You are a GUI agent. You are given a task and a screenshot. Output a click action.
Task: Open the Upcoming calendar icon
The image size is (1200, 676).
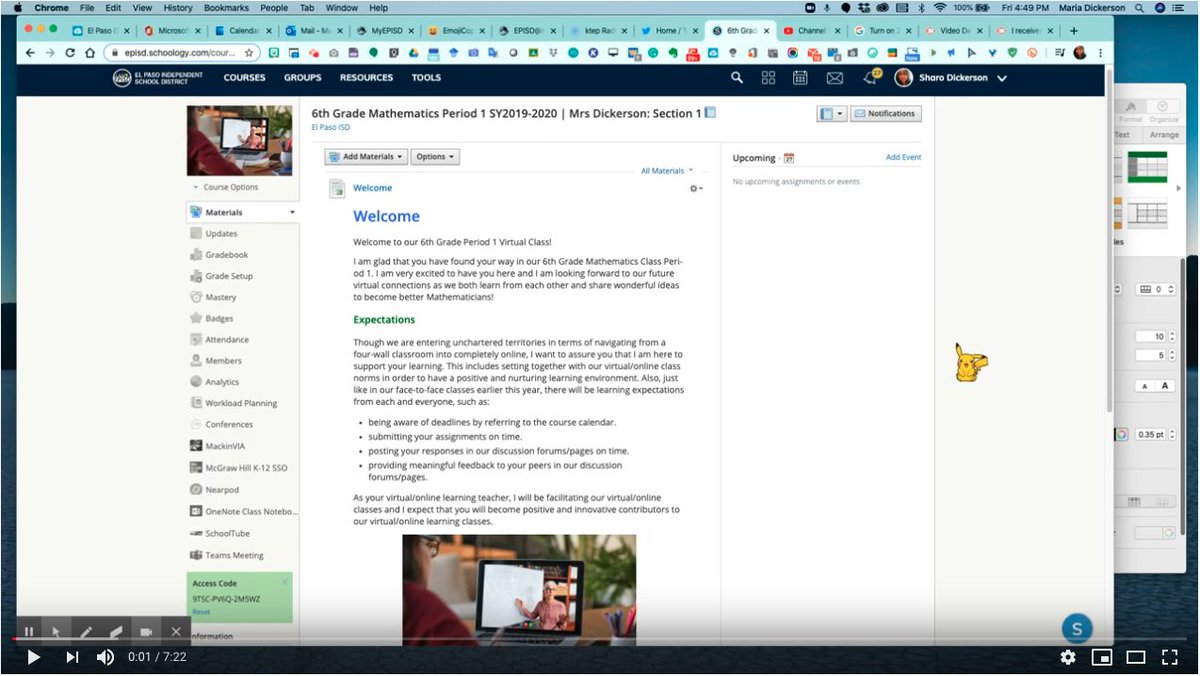point(789,158)
